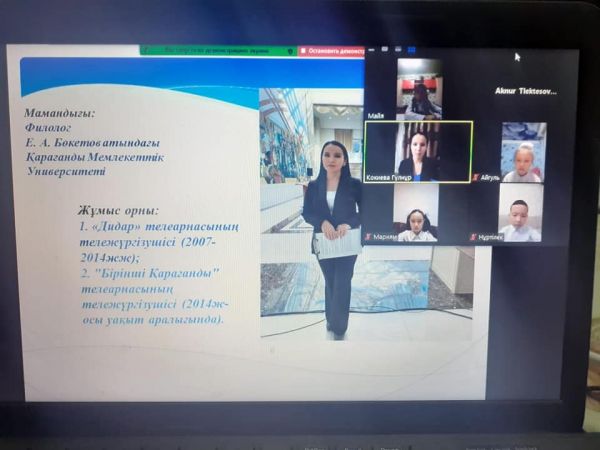Open the shield security icon in sharing bar
This screenshot has height=450, width=600.
tap(291, 50)
